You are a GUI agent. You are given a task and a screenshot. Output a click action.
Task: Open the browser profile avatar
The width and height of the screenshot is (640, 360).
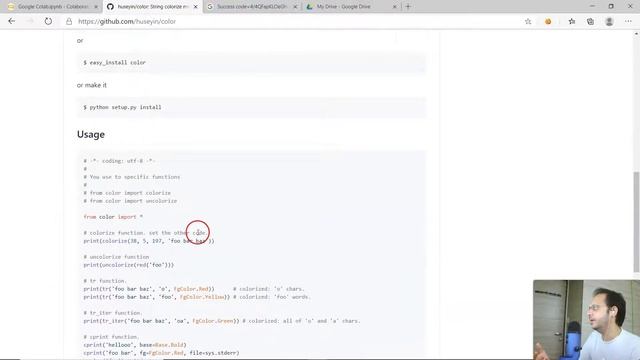coord(609,21)
